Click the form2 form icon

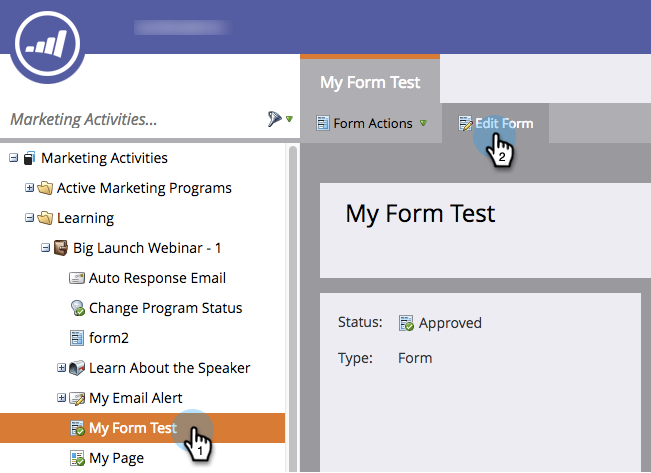tap(77, 338)
